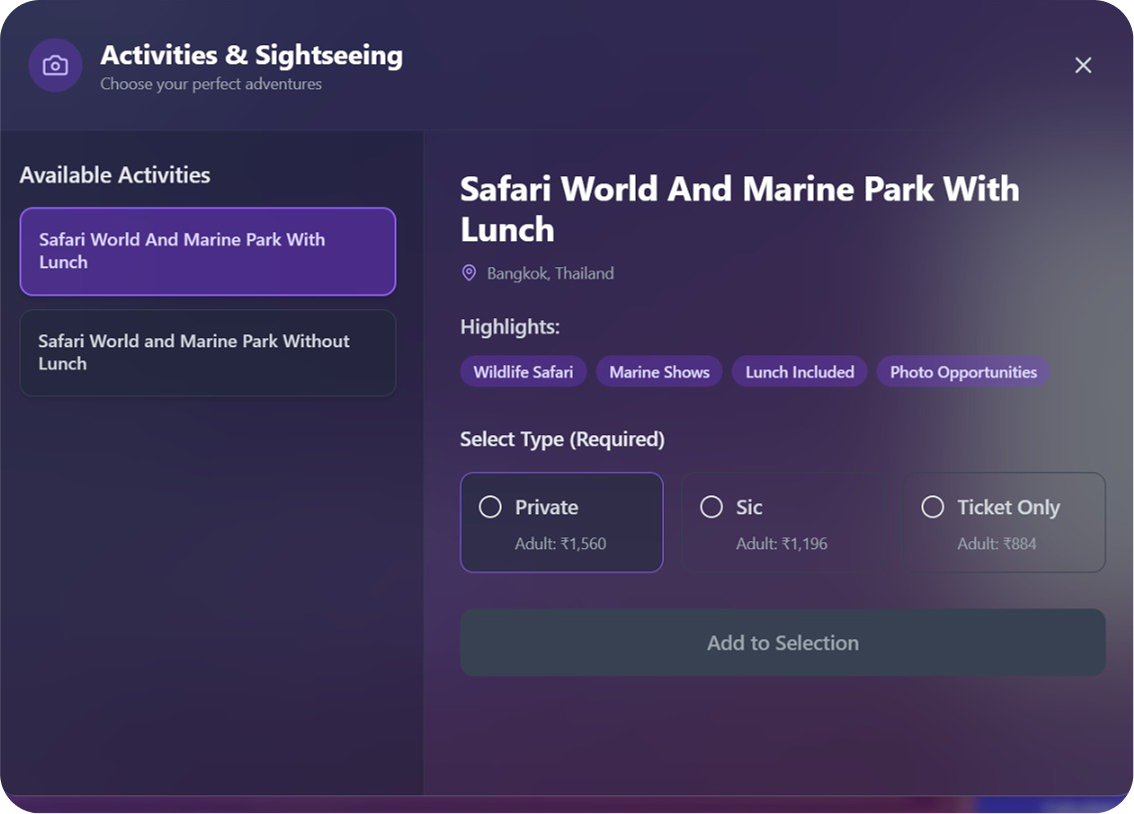1134x814 pixels.
Task: Click the Wildlife Safari highlight chip
Action: coord(523,372)
